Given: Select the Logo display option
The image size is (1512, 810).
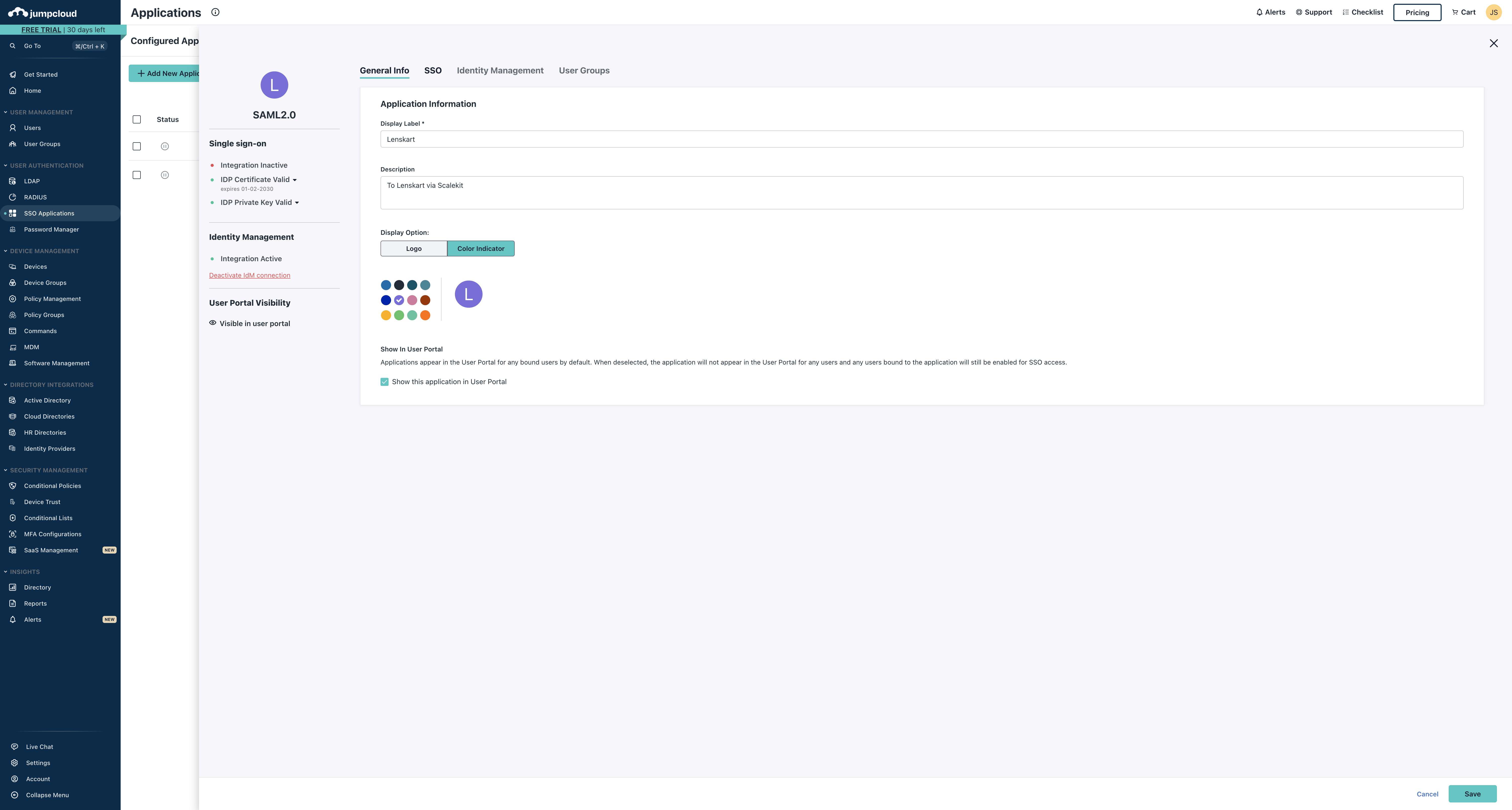Looking at the screenshot, I should click(414, 249).
